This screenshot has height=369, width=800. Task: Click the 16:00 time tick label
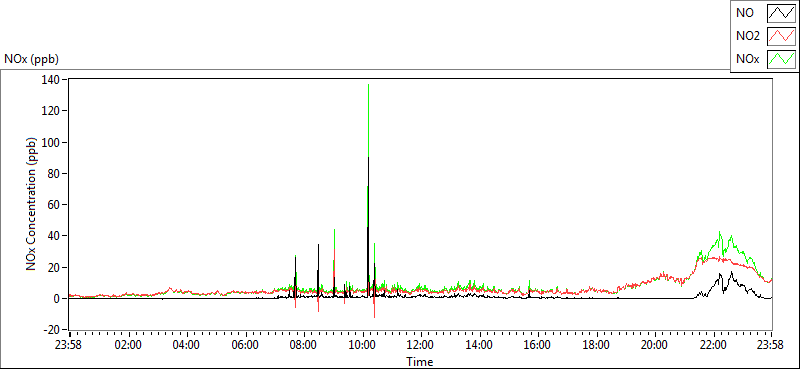(x=538, y=345)
